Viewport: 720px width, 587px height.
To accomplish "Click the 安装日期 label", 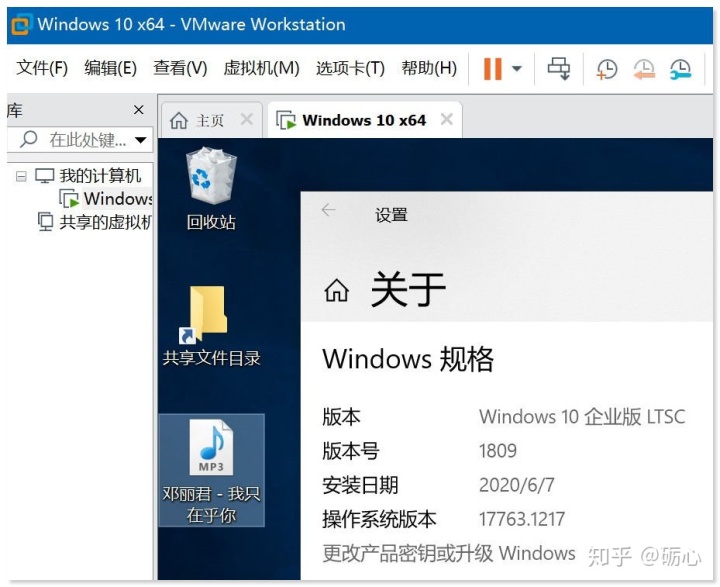I will pos(360,485).
